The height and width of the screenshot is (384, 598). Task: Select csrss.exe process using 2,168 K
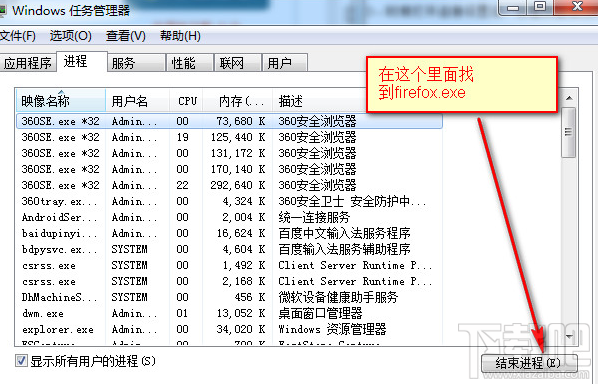tap(229, 281)
